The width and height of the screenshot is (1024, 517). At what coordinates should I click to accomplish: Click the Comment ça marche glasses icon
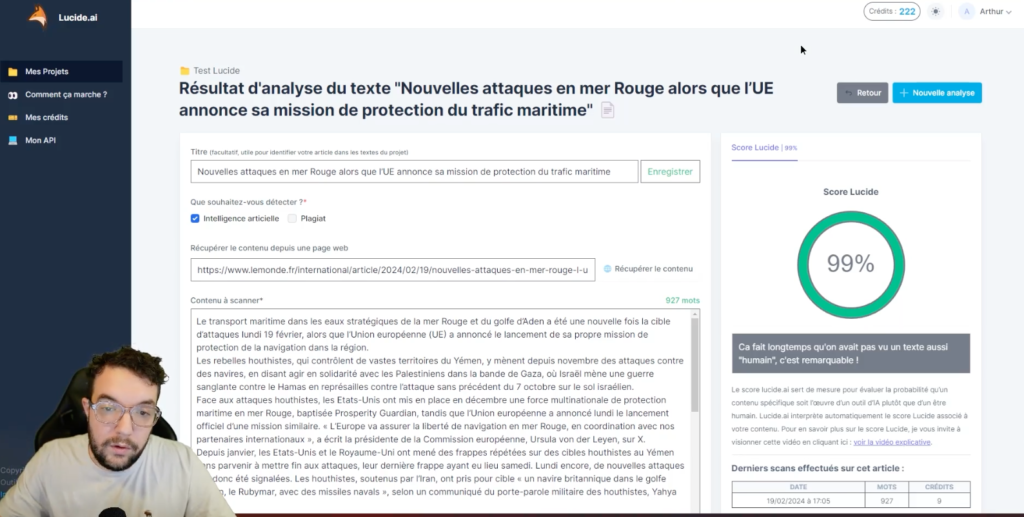click(x=12, y=95)
